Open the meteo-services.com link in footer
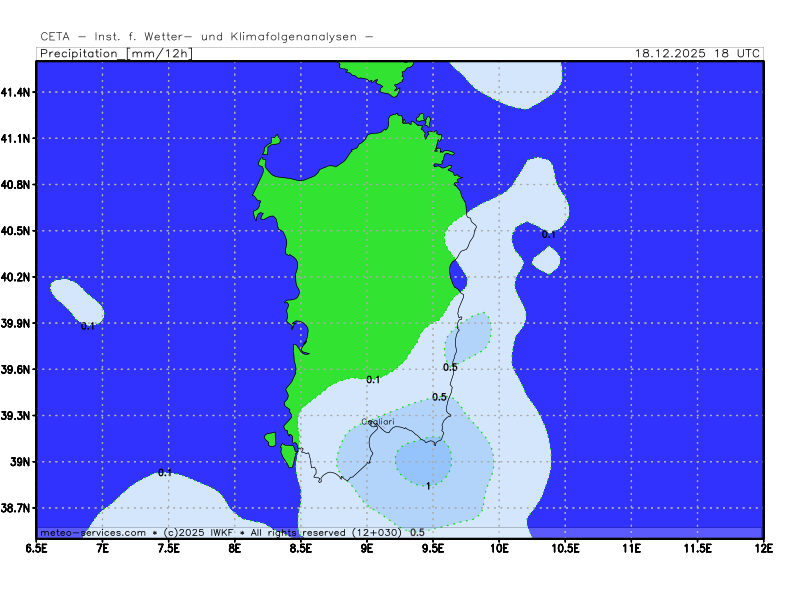Image resolution: width=800 pixels, height=600 pixels. tap(92, 533)
